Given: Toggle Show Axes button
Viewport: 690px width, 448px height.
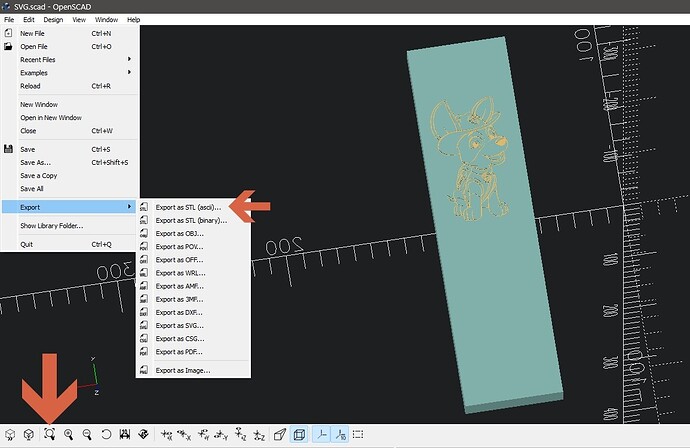Looking at the screenshot, I should [322, 435].
